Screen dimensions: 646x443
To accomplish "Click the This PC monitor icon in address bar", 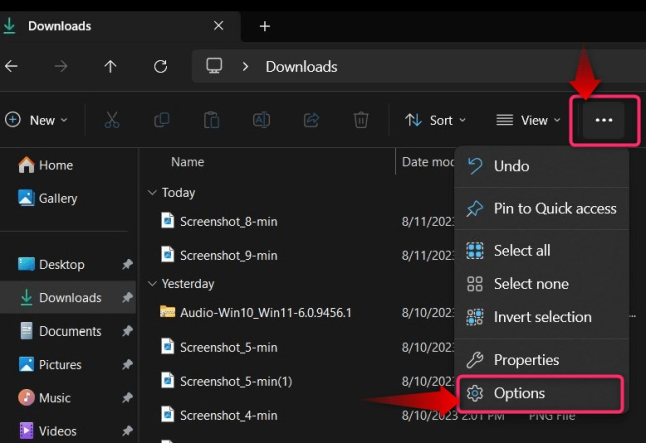I will pos(214,66).
